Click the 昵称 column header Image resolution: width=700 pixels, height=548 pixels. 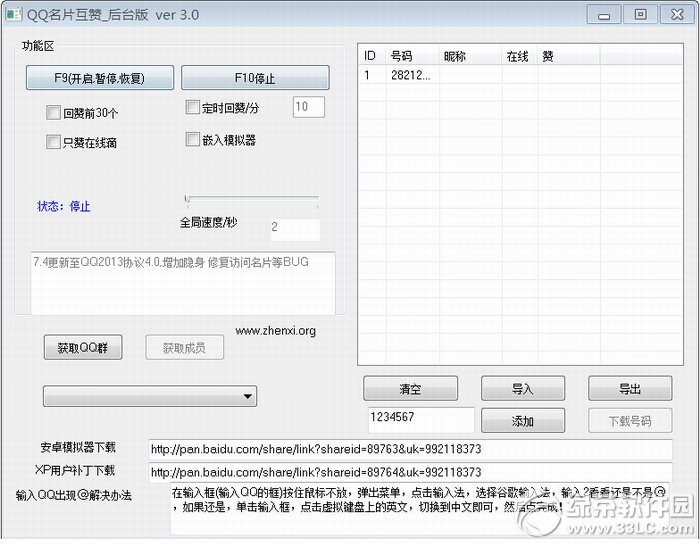[x=471, y=55]
